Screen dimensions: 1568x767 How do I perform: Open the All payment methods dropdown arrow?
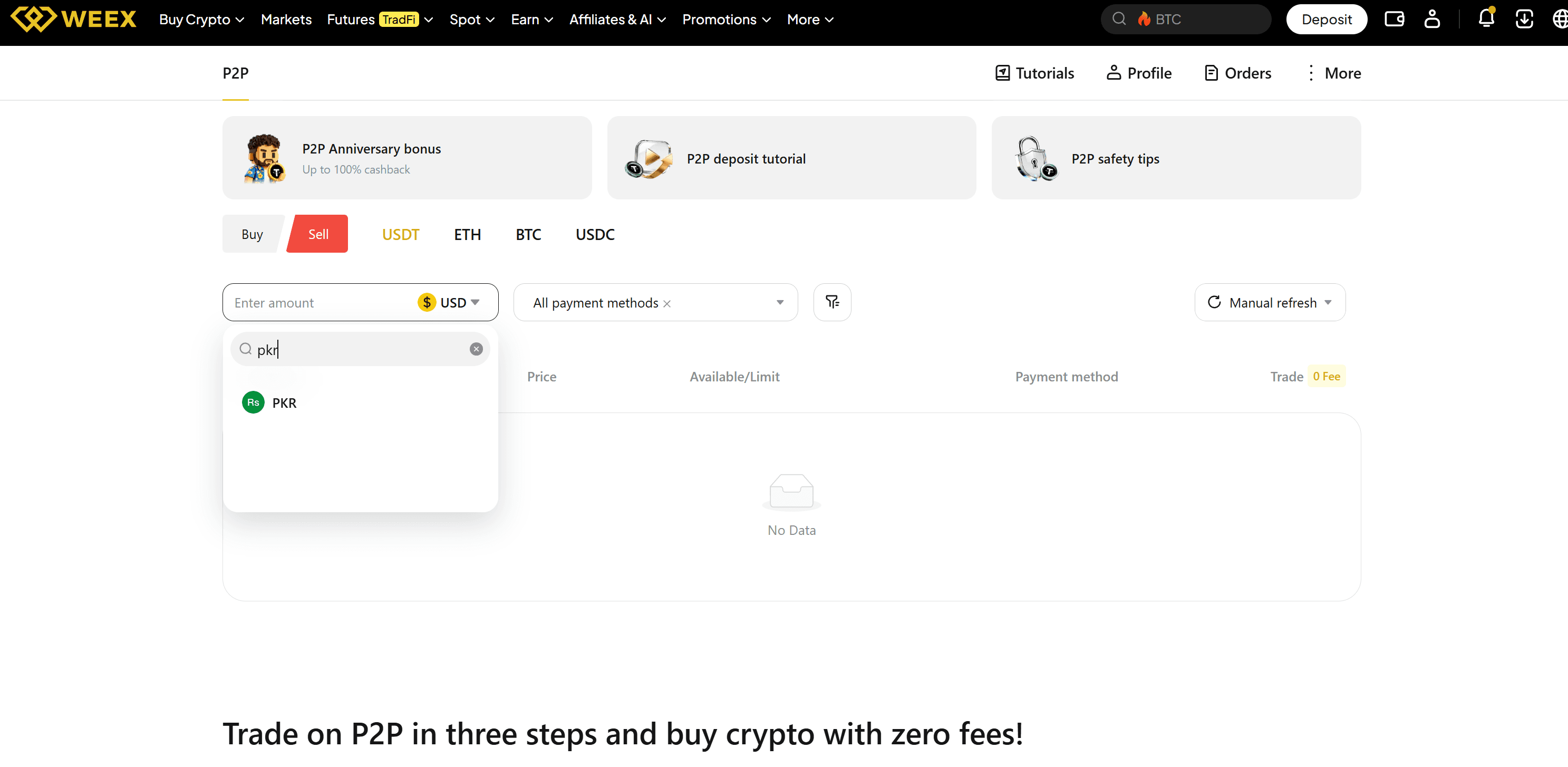pos(780,302)
